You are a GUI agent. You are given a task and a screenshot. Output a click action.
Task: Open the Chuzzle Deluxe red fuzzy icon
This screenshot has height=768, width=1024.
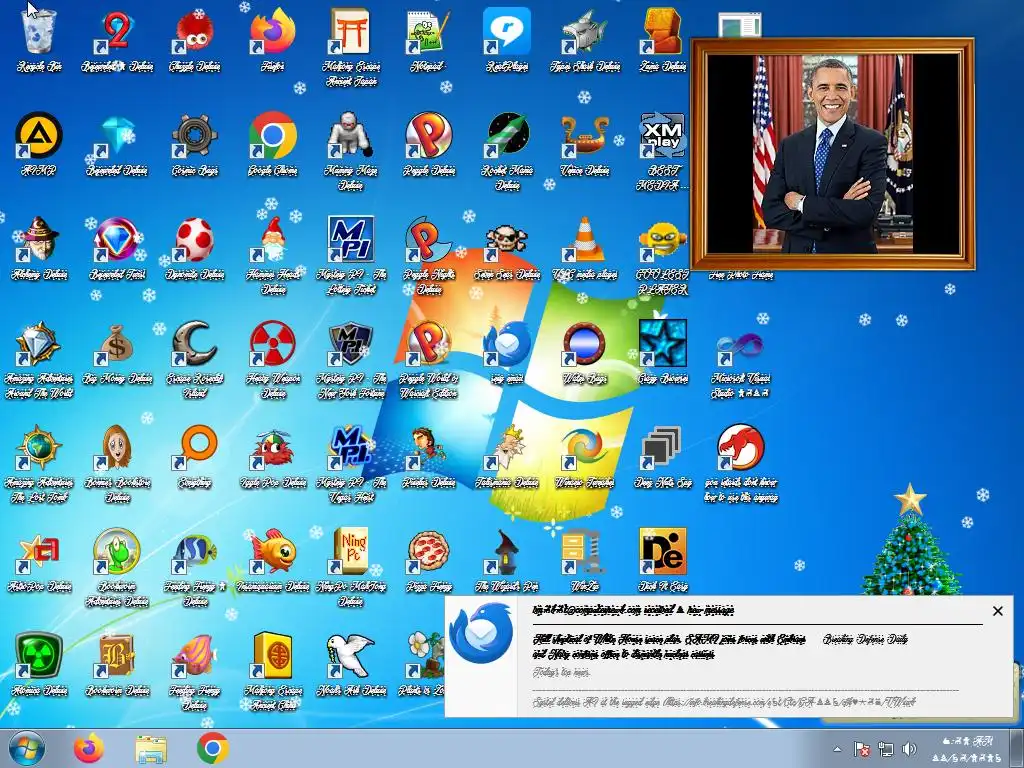(195, 31)
